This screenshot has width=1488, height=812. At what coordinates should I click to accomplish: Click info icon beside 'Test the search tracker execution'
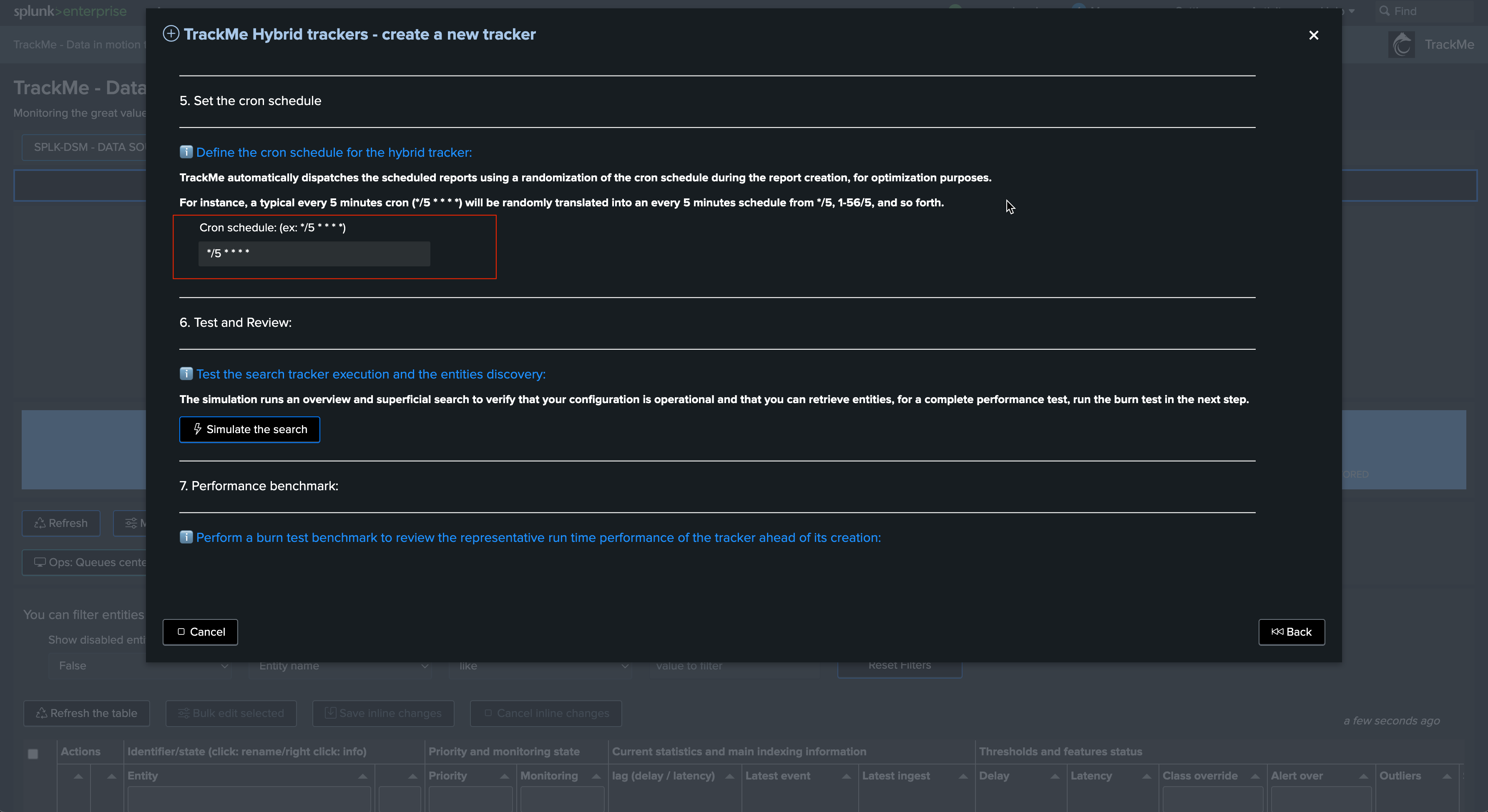(x=186, y=373)
